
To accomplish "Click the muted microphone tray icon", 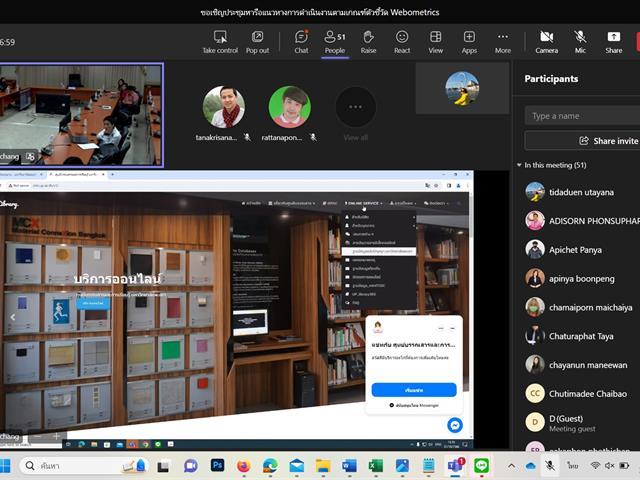I will (x=550, y=465).
